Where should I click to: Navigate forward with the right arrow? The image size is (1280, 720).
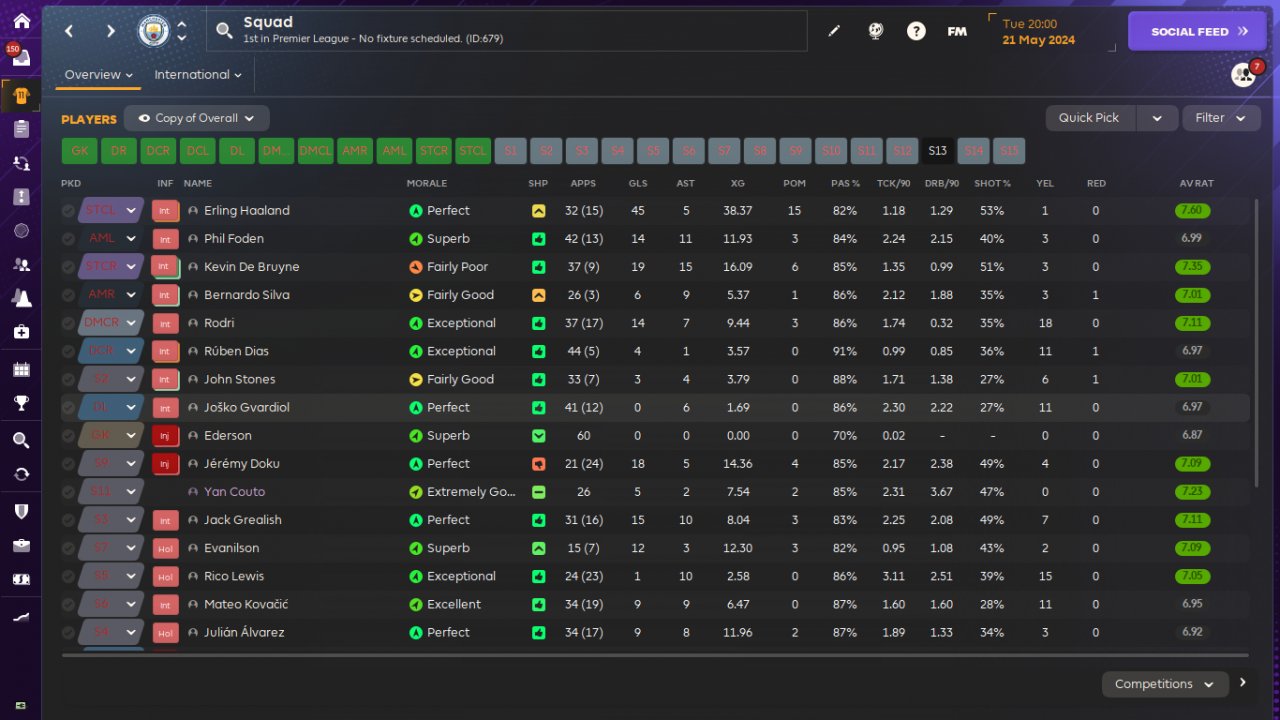110,31
